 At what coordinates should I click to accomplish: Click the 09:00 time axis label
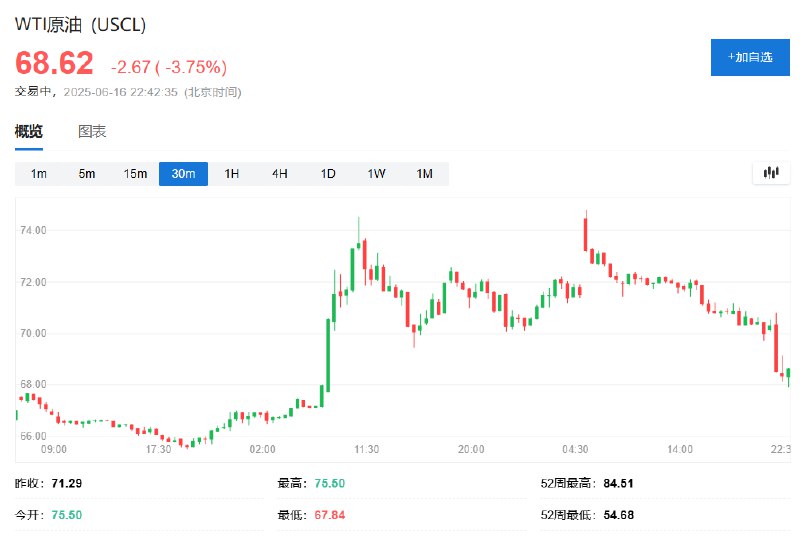54,449
